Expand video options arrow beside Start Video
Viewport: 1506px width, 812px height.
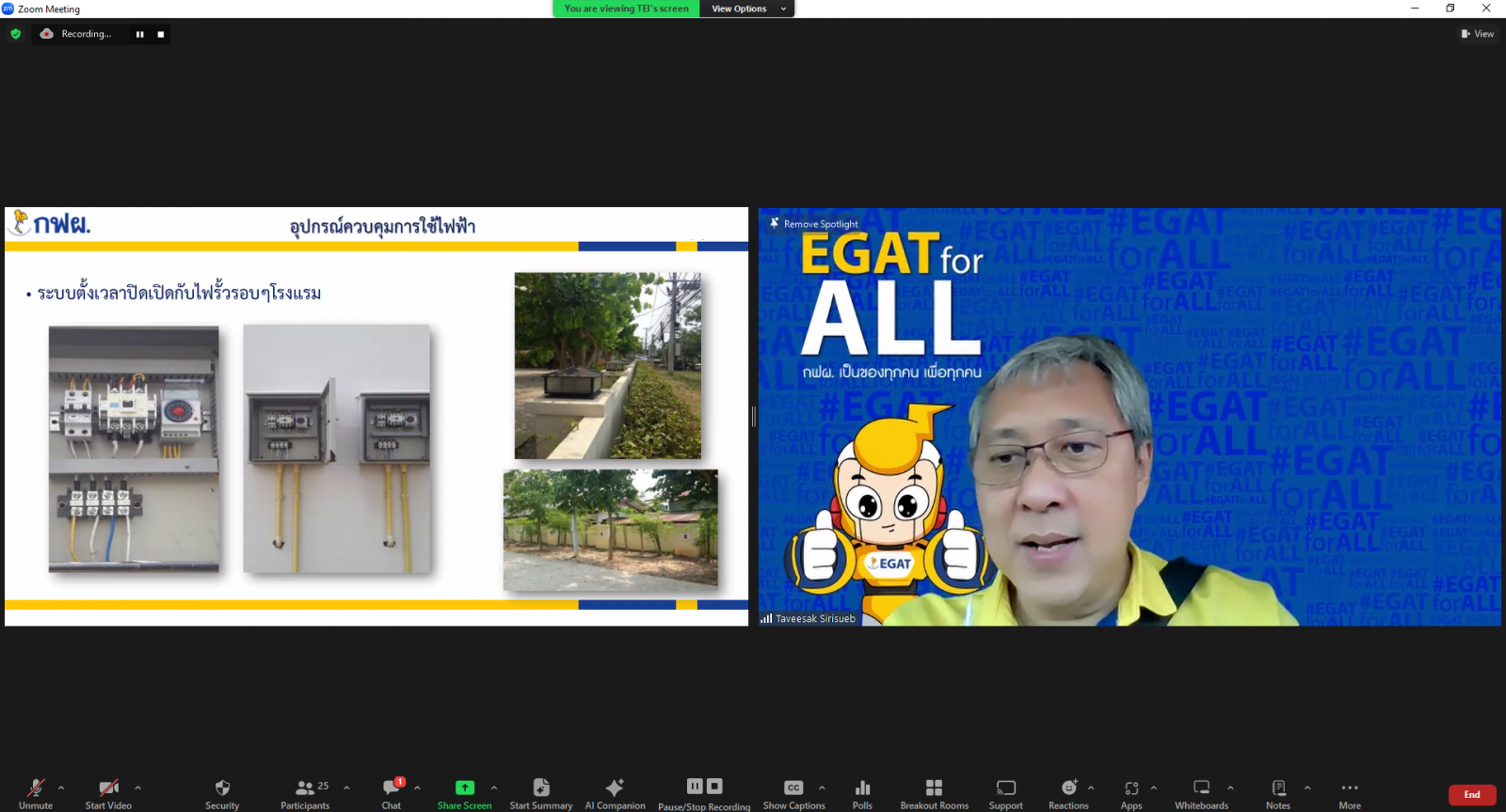pos(137,788)
